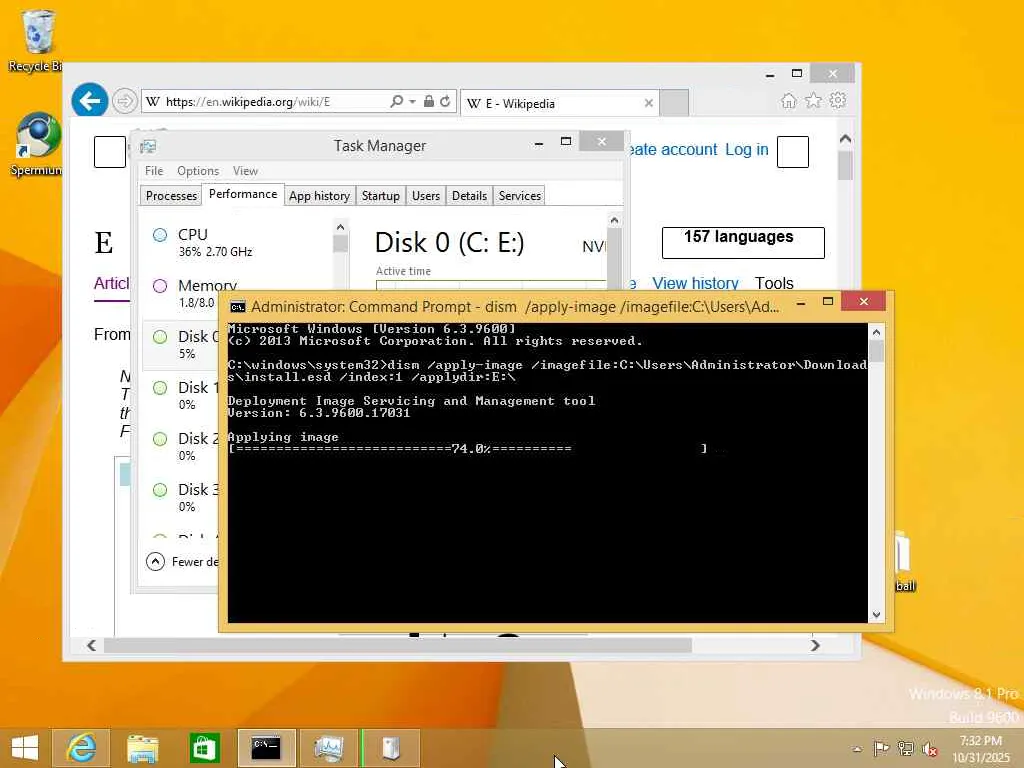Switch to the Services tab
Screen dimensions: 1024x768
coord(520,196)
